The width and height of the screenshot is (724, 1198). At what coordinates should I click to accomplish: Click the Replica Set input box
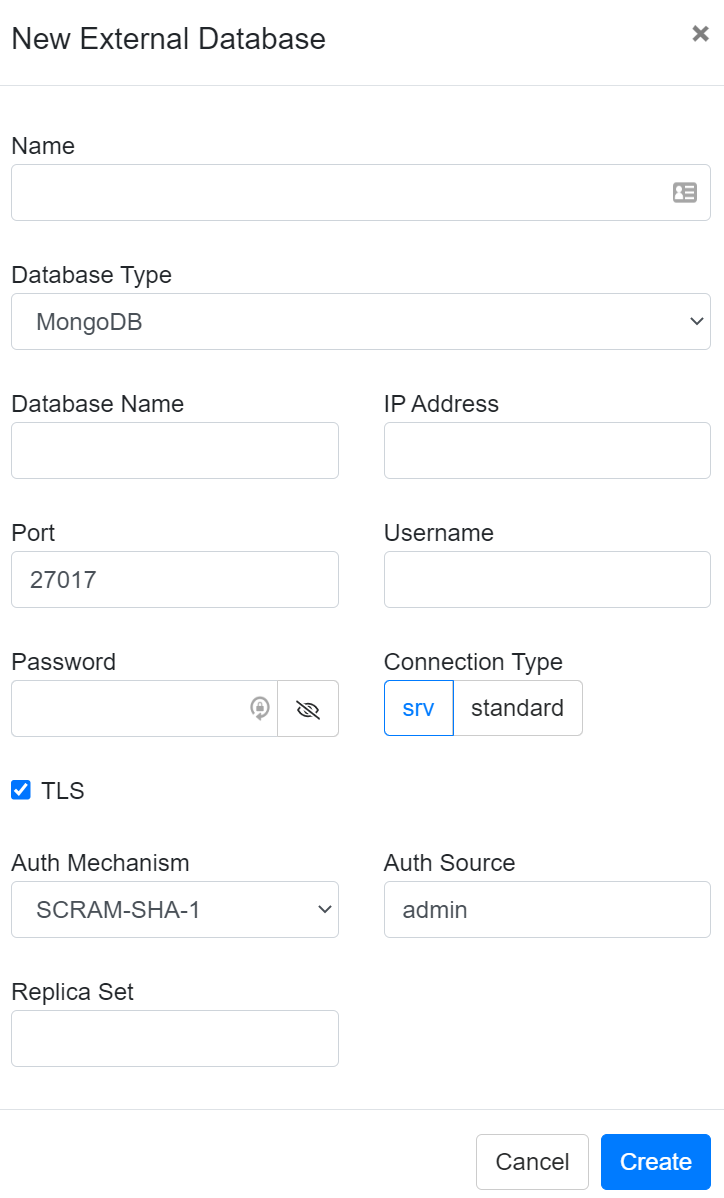175,1038
